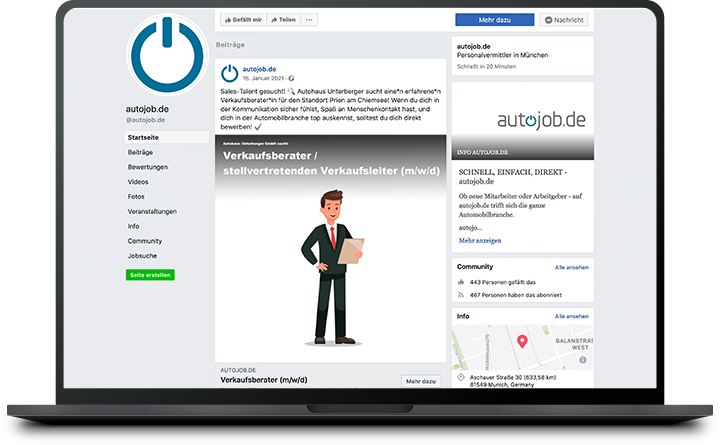Click the directions icon beside Aschauer Straße 30
The width and height of the screenshot is (720, 445).
tap(461, 377)
